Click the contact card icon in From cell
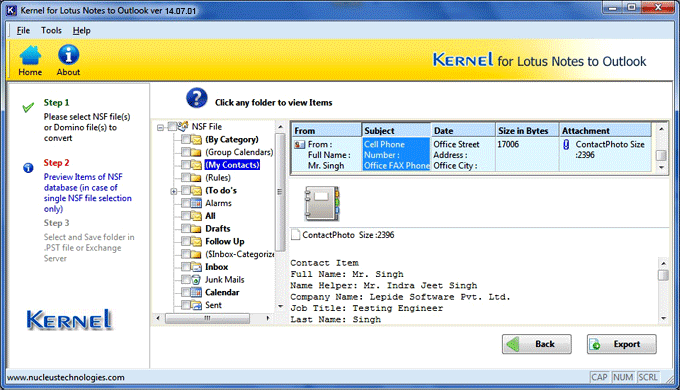Viewport: 680px width, 390px height. coord(300,144)
